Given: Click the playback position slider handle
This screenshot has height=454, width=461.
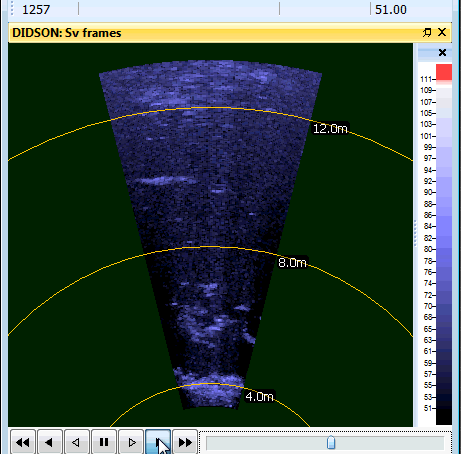Looking at the screenshot, I should [x=331, y=442].
